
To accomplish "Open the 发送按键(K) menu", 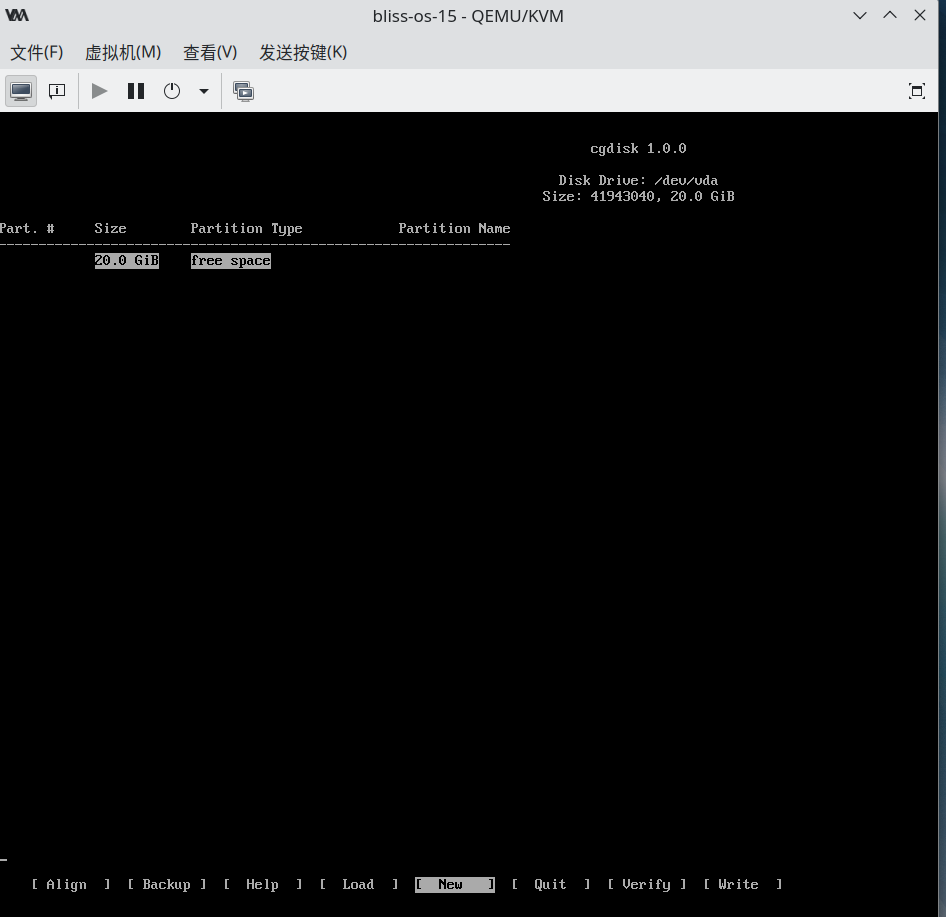I will point(303,52).
